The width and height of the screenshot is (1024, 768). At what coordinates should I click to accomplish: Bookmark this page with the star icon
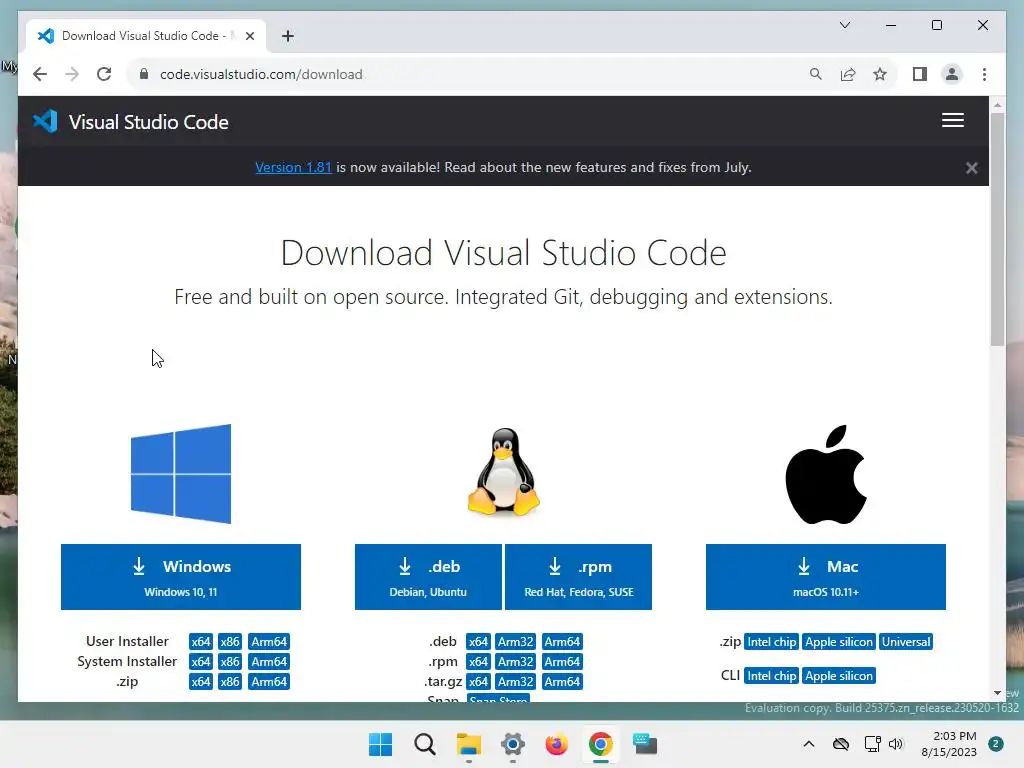[x=880, y=74]
